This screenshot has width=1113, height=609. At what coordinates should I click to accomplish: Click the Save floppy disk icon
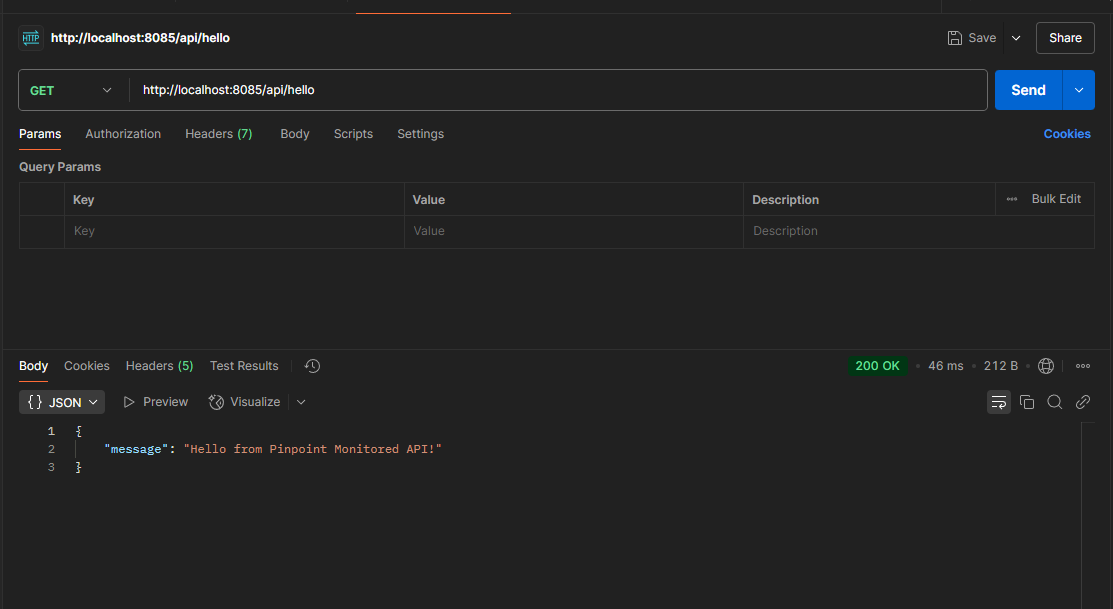point(955,38)
